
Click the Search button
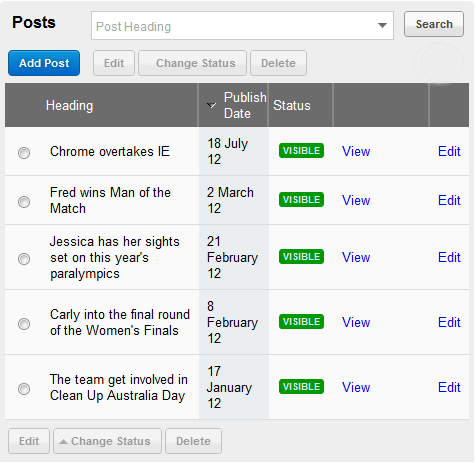click(x=434, y=24)
